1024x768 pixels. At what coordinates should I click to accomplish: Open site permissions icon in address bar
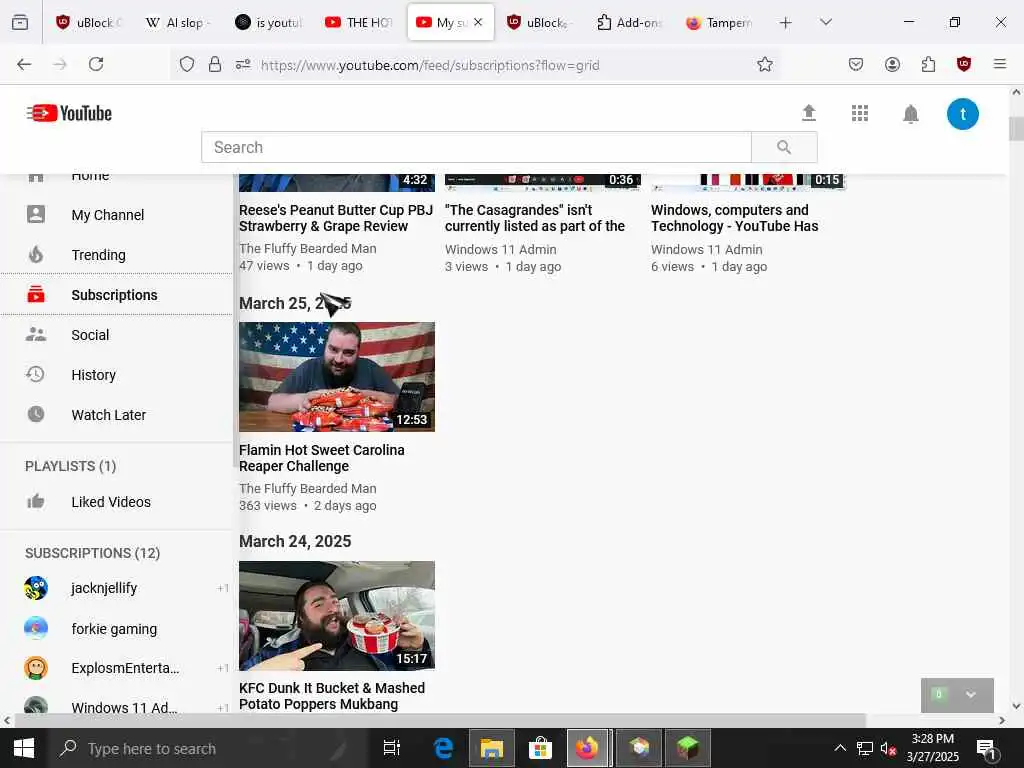click(243, 64)
